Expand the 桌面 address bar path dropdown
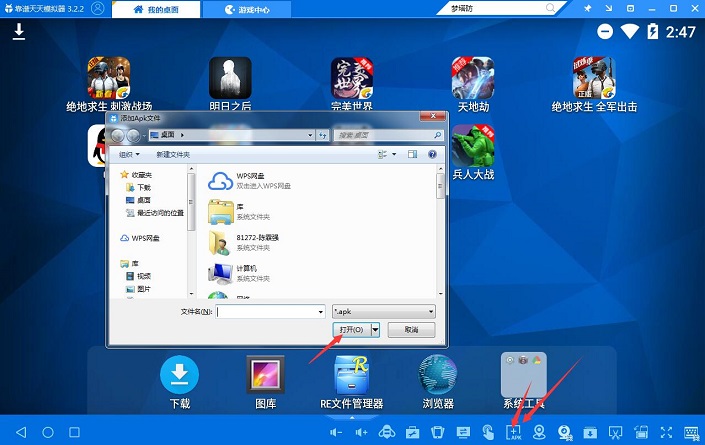The width and height of the screenshot is (705, 445). pos(310,135)
